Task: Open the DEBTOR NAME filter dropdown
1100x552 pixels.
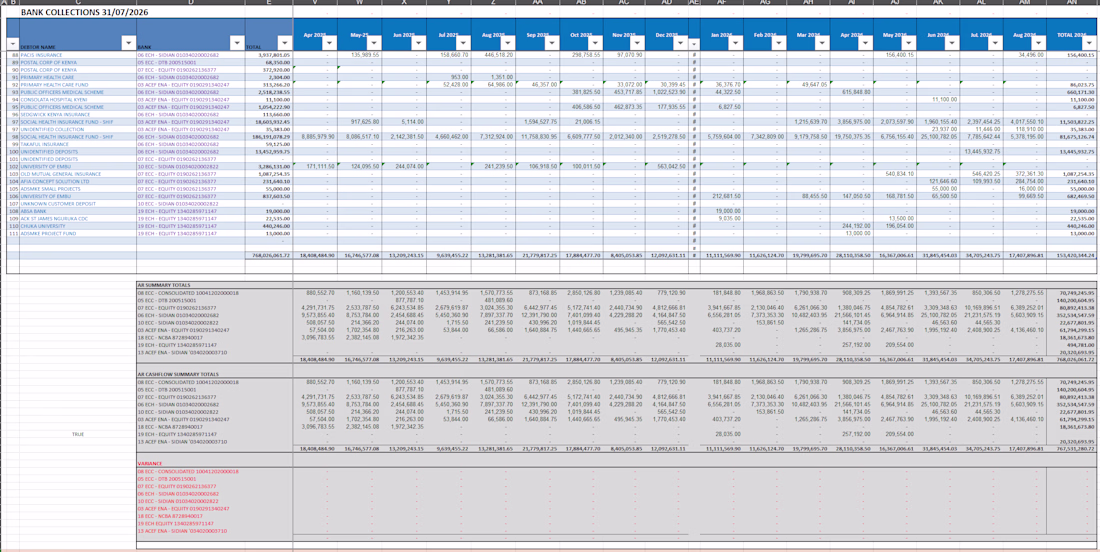Action: pos(128,43)
